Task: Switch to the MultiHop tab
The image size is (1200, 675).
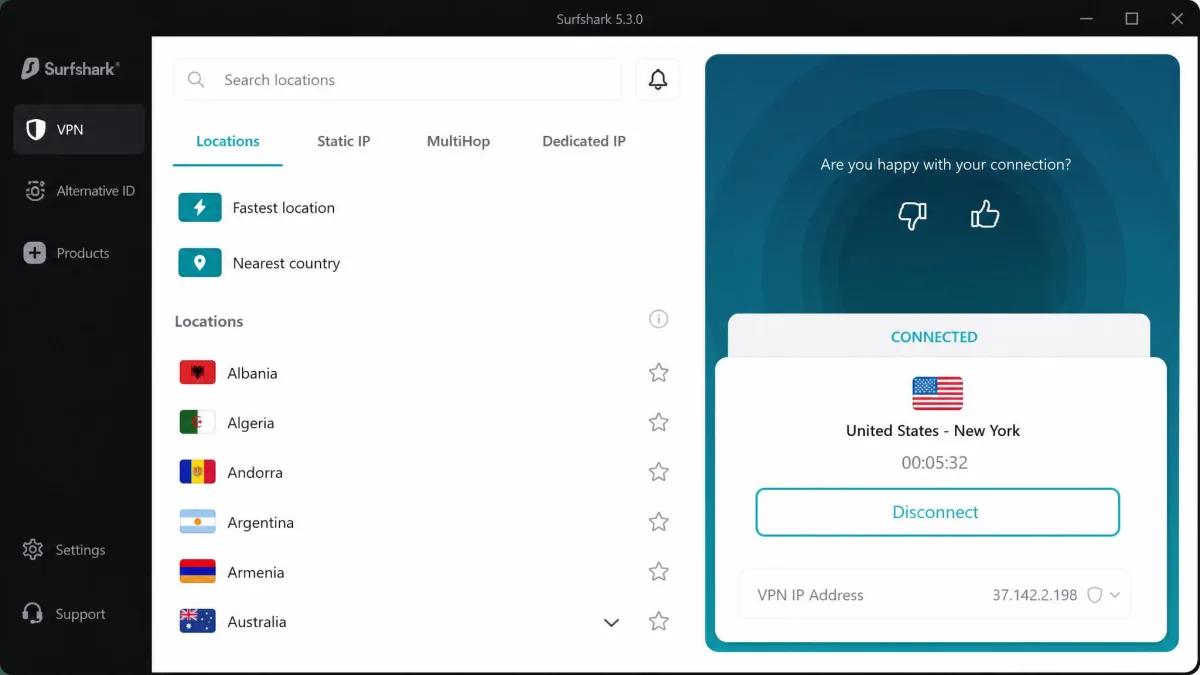Action: (x=458, y=142)
